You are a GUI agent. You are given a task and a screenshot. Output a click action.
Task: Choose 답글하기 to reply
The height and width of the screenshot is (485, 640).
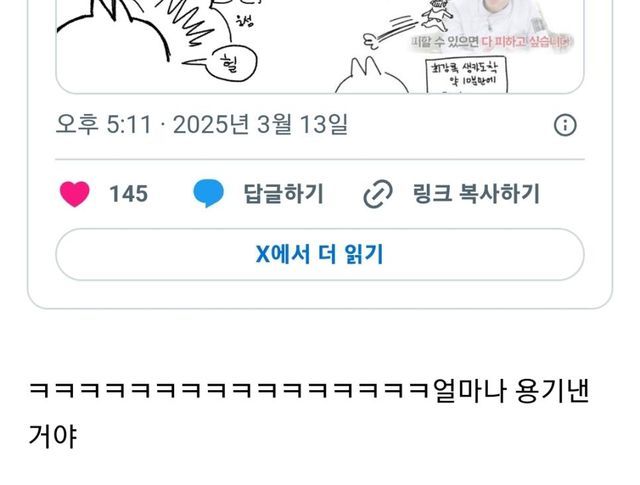[x=284, y=194]
